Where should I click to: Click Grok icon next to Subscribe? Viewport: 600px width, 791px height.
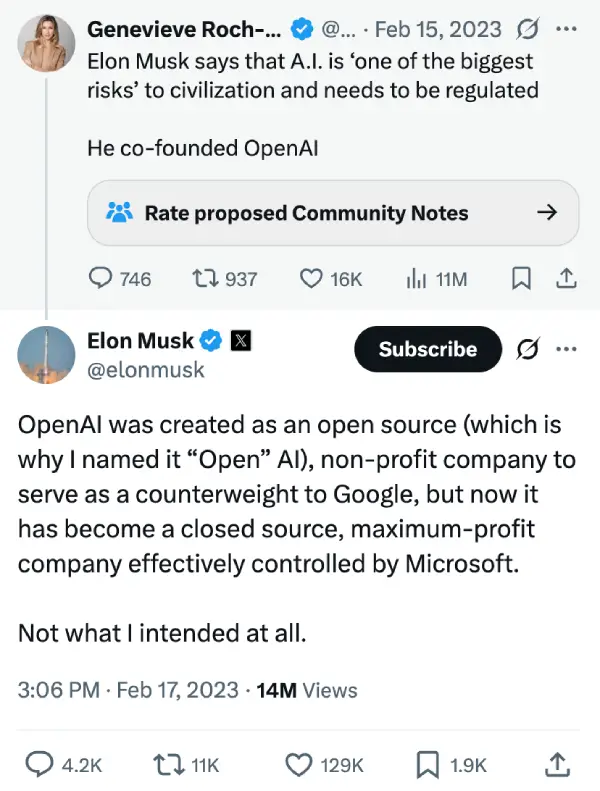coord(527,349)
